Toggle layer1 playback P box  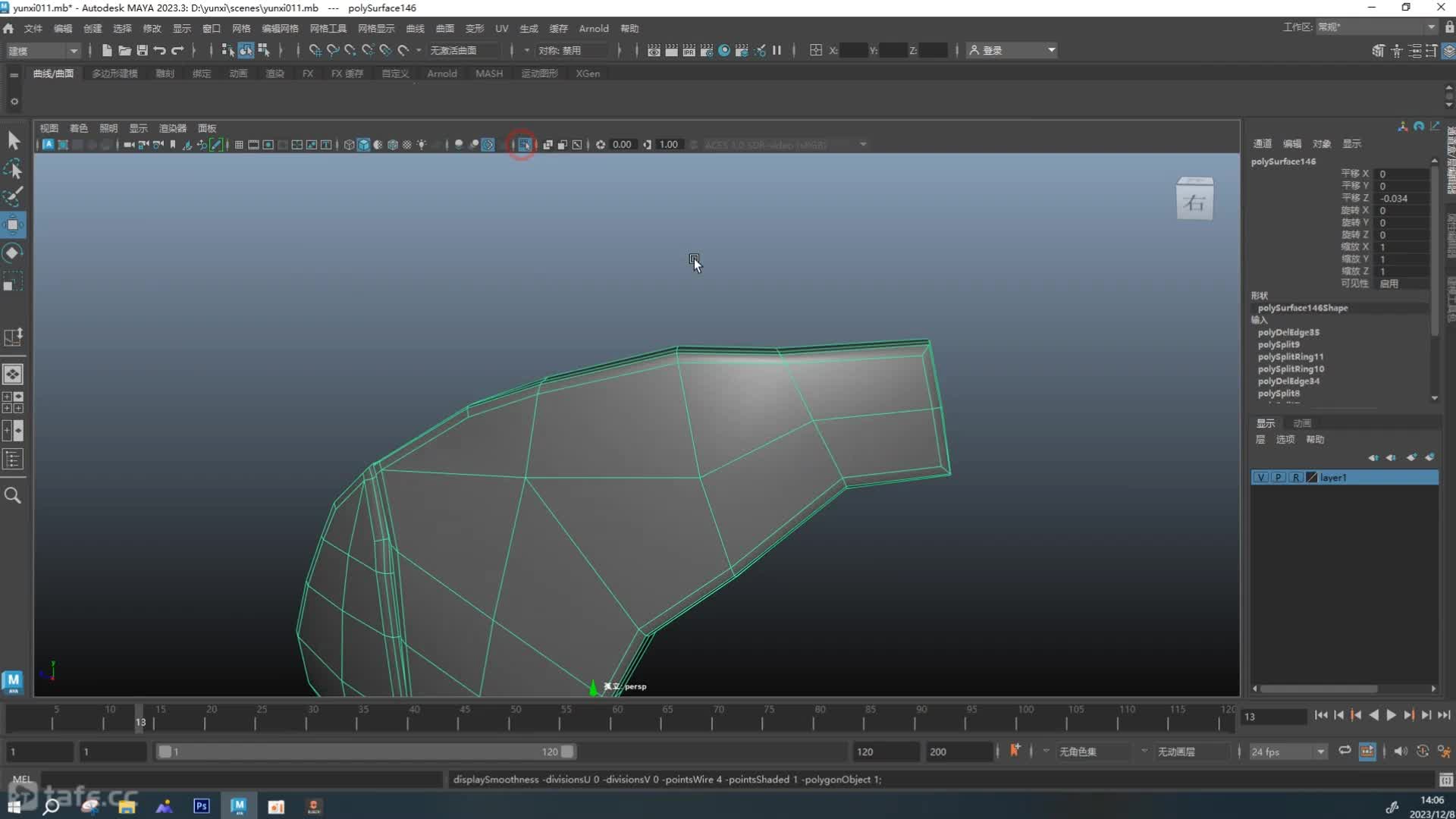(1279, 478)
